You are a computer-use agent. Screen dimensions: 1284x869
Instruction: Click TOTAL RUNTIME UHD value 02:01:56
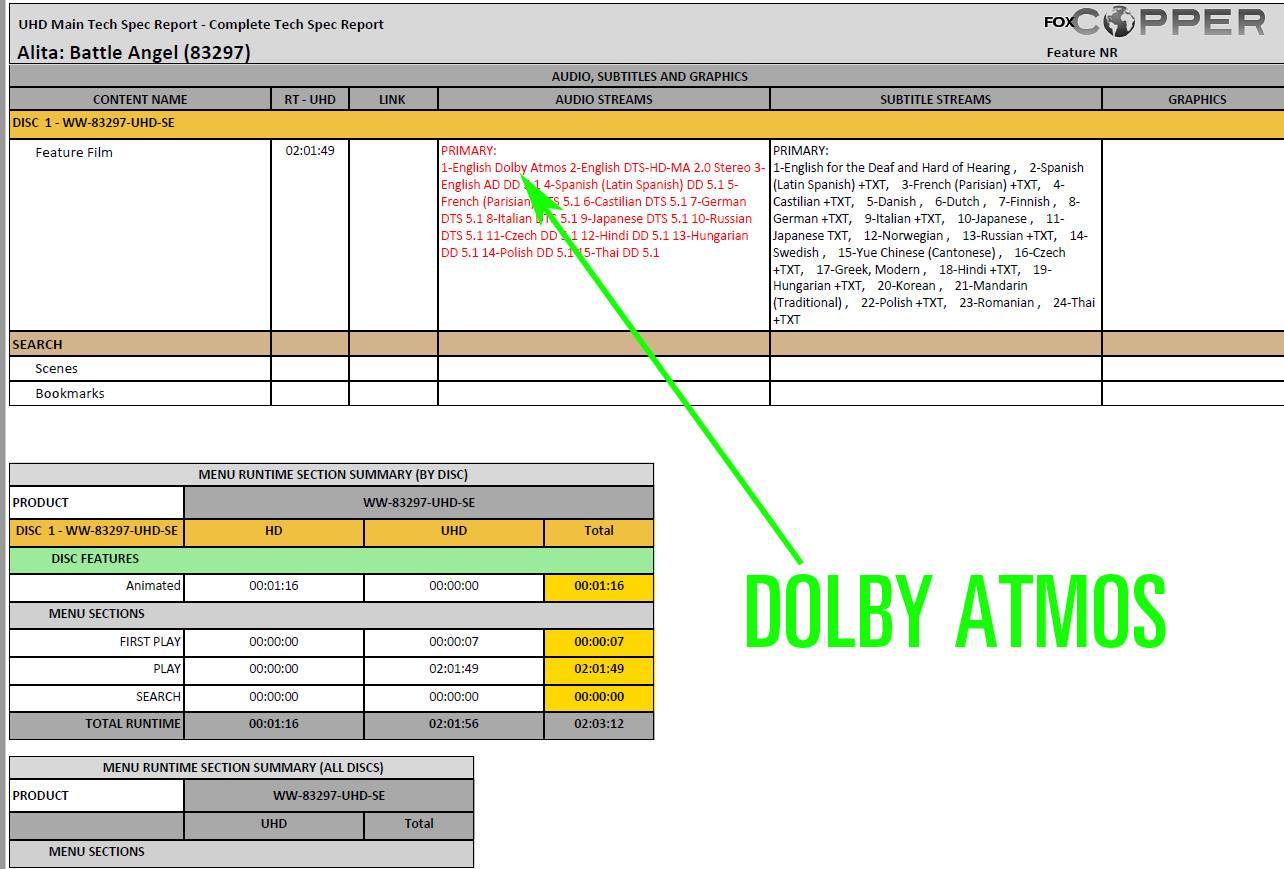[x=454, y=724]
